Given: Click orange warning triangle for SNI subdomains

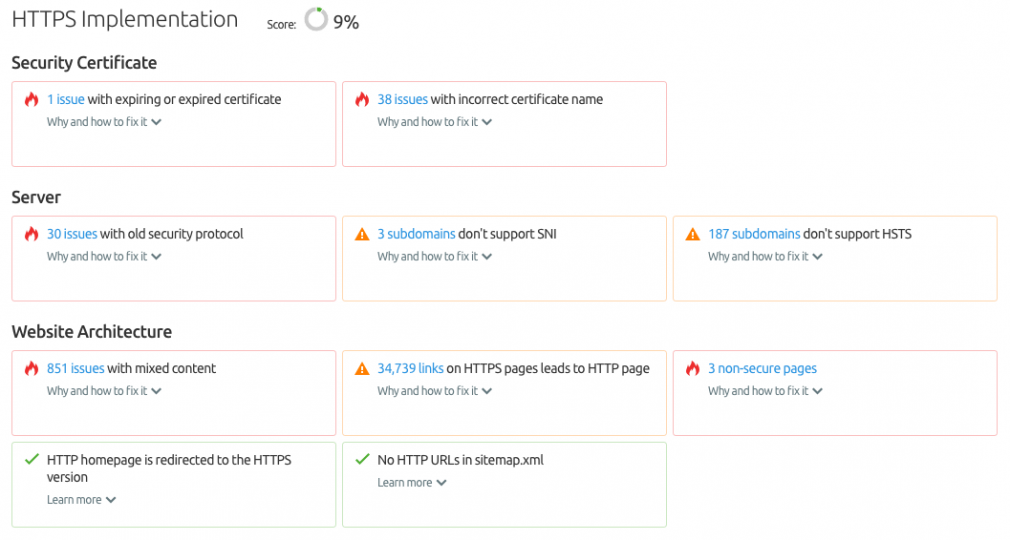Looking at the screenshot, I should 362,234.
